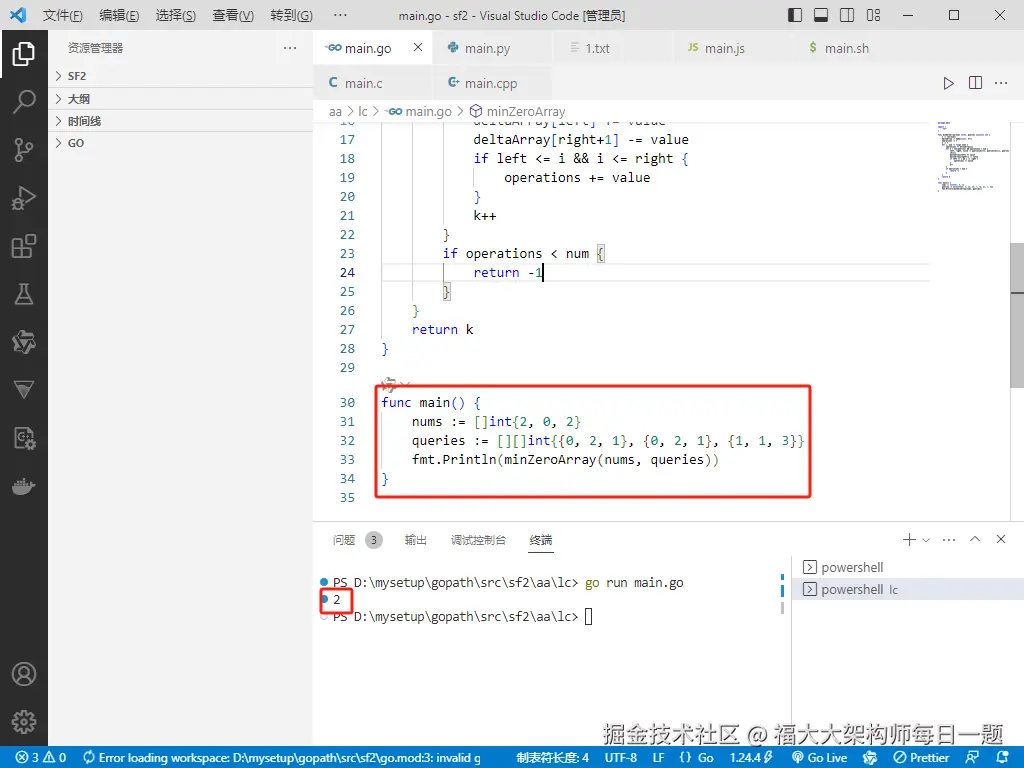1024x768 pixels.
Task: Click the editor vertical scrollbar thumb
Action: (x=1017, y=315)
